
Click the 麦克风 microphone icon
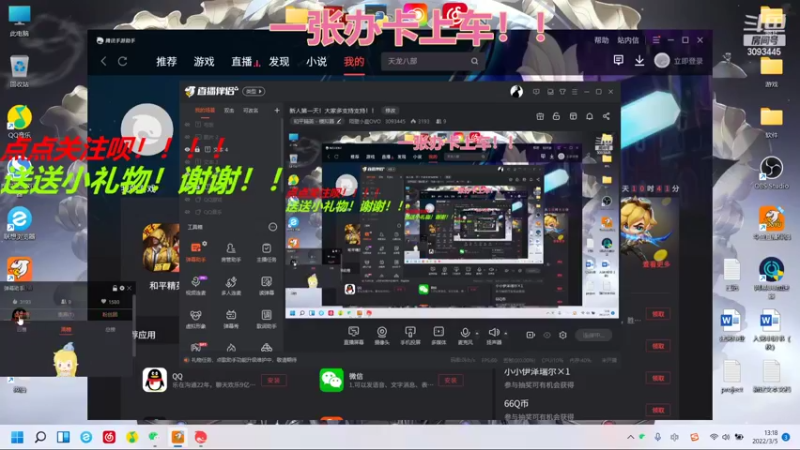[x=465, y=335]
